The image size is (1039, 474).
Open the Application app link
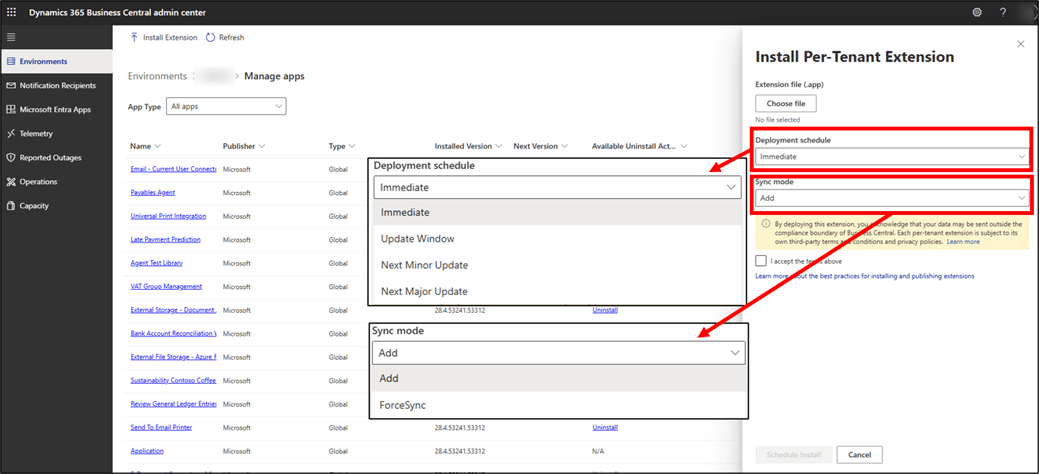click(x=147, y=451)
